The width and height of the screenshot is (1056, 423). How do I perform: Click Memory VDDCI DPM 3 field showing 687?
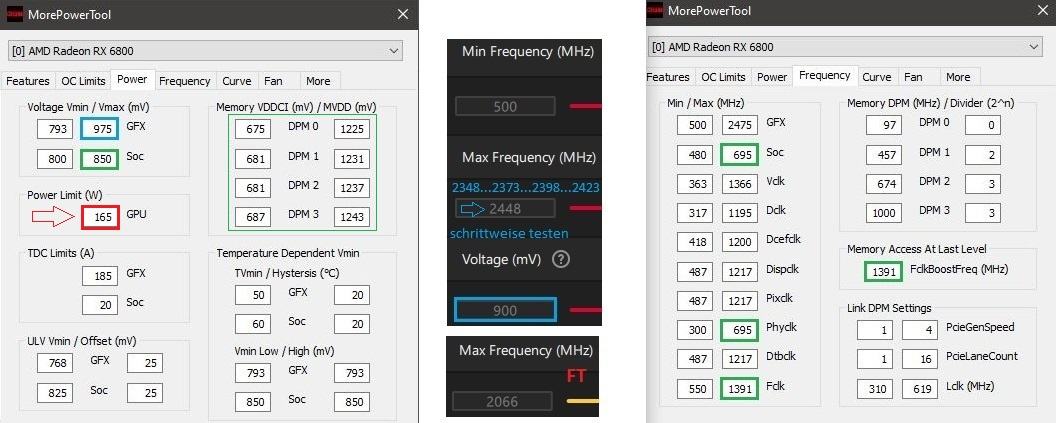253,217
